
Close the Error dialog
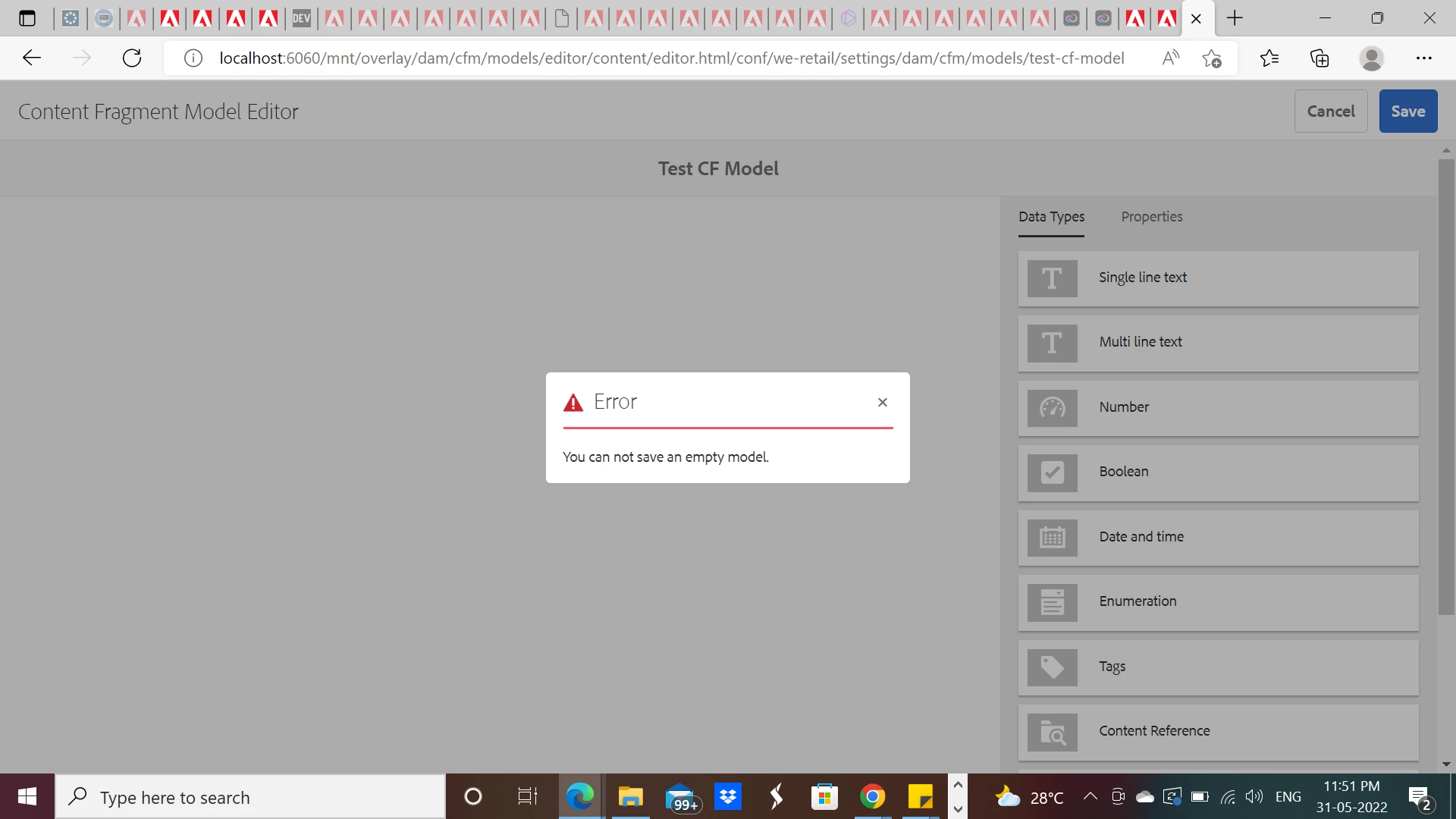click(x=882, y=402)
